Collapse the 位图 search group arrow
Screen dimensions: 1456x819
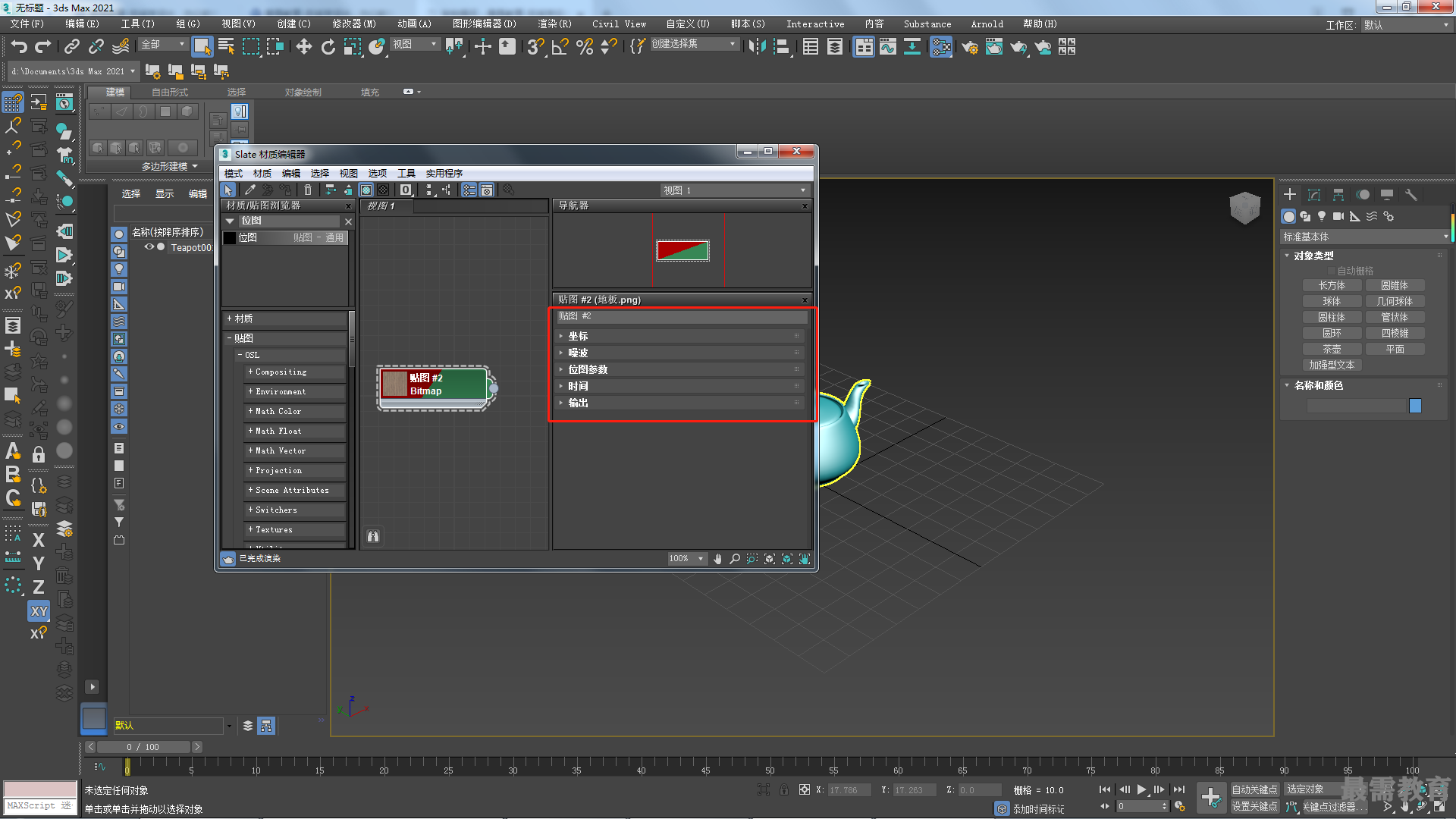(x=230, y=221)
